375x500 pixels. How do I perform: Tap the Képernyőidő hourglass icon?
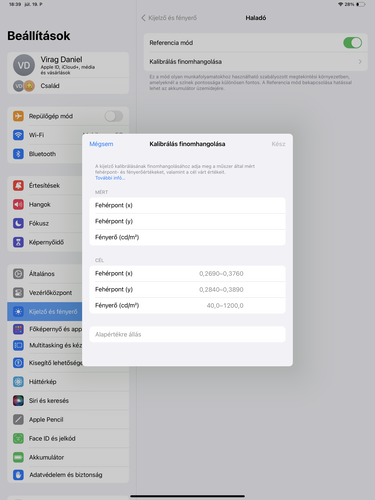[18, 242]
